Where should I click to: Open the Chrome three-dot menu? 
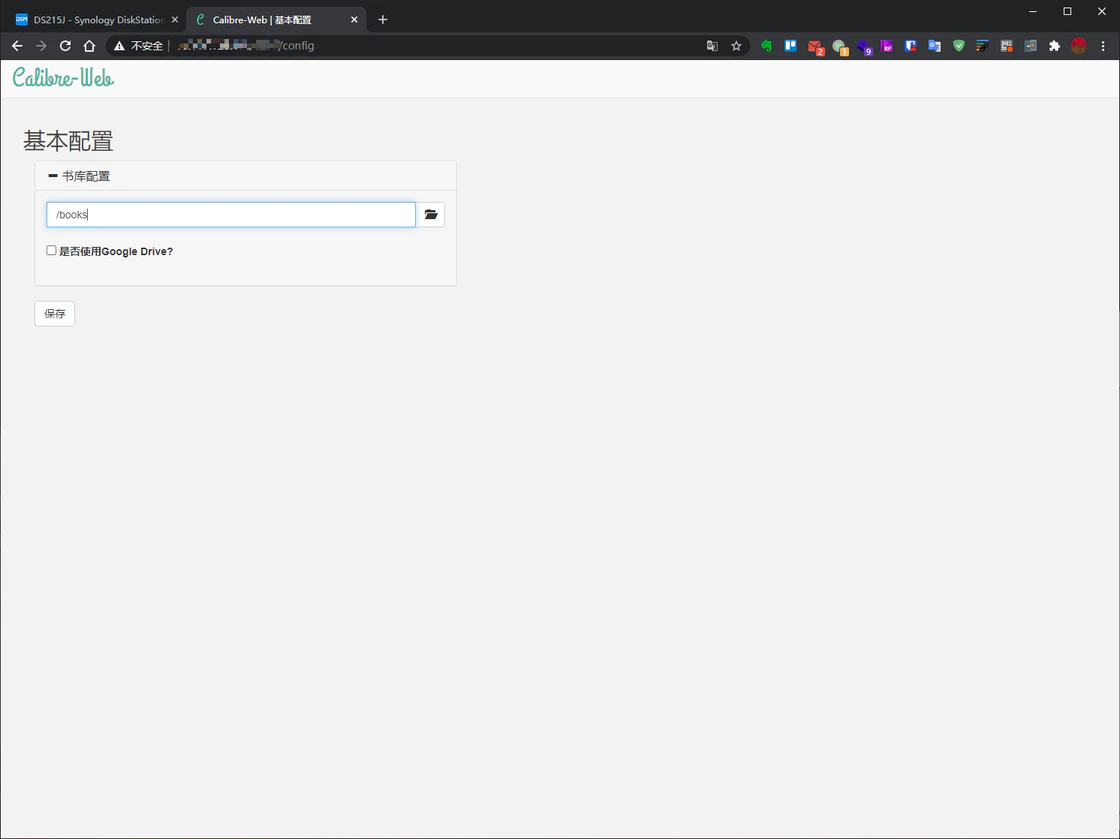[x=1103, y=46]
